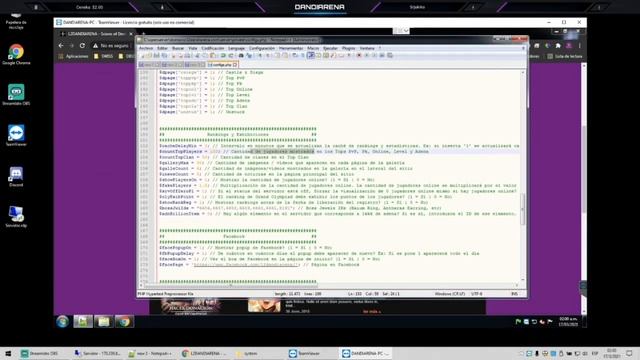Open the Discord desktop shortcut
The height and width of the screenshot is (360, 640).
16,176
